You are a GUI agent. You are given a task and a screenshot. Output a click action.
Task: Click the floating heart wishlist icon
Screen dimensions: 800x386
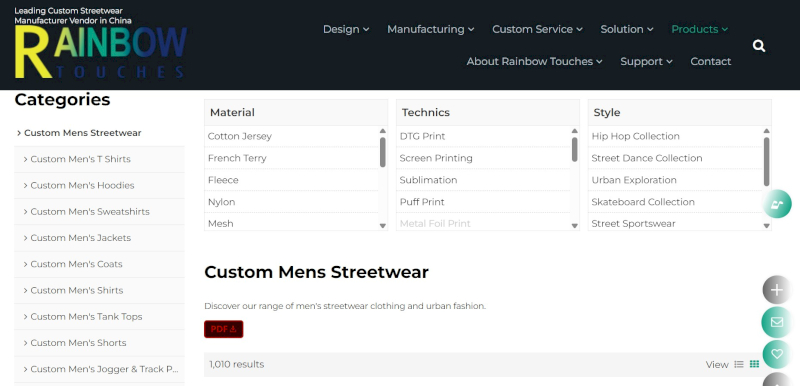777,354
